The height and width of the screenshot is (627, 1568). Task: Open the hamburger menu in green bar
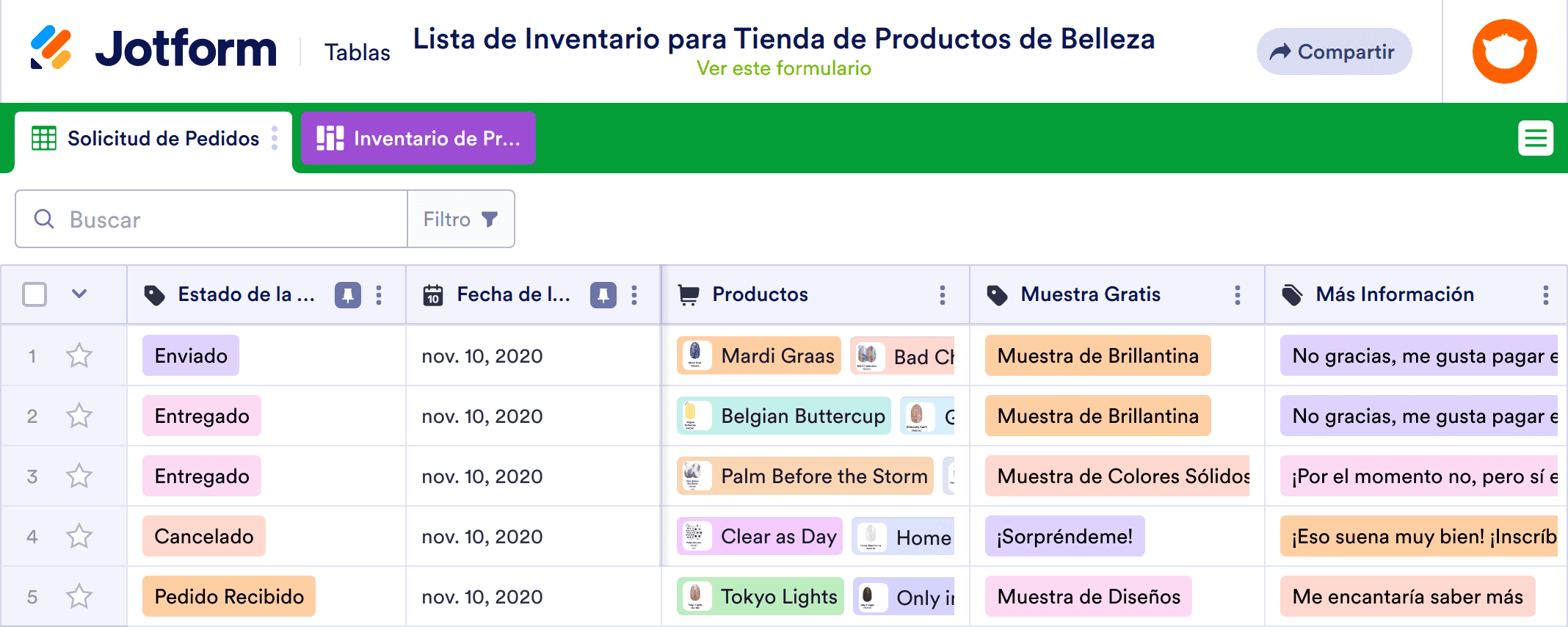click(1535, 138)
